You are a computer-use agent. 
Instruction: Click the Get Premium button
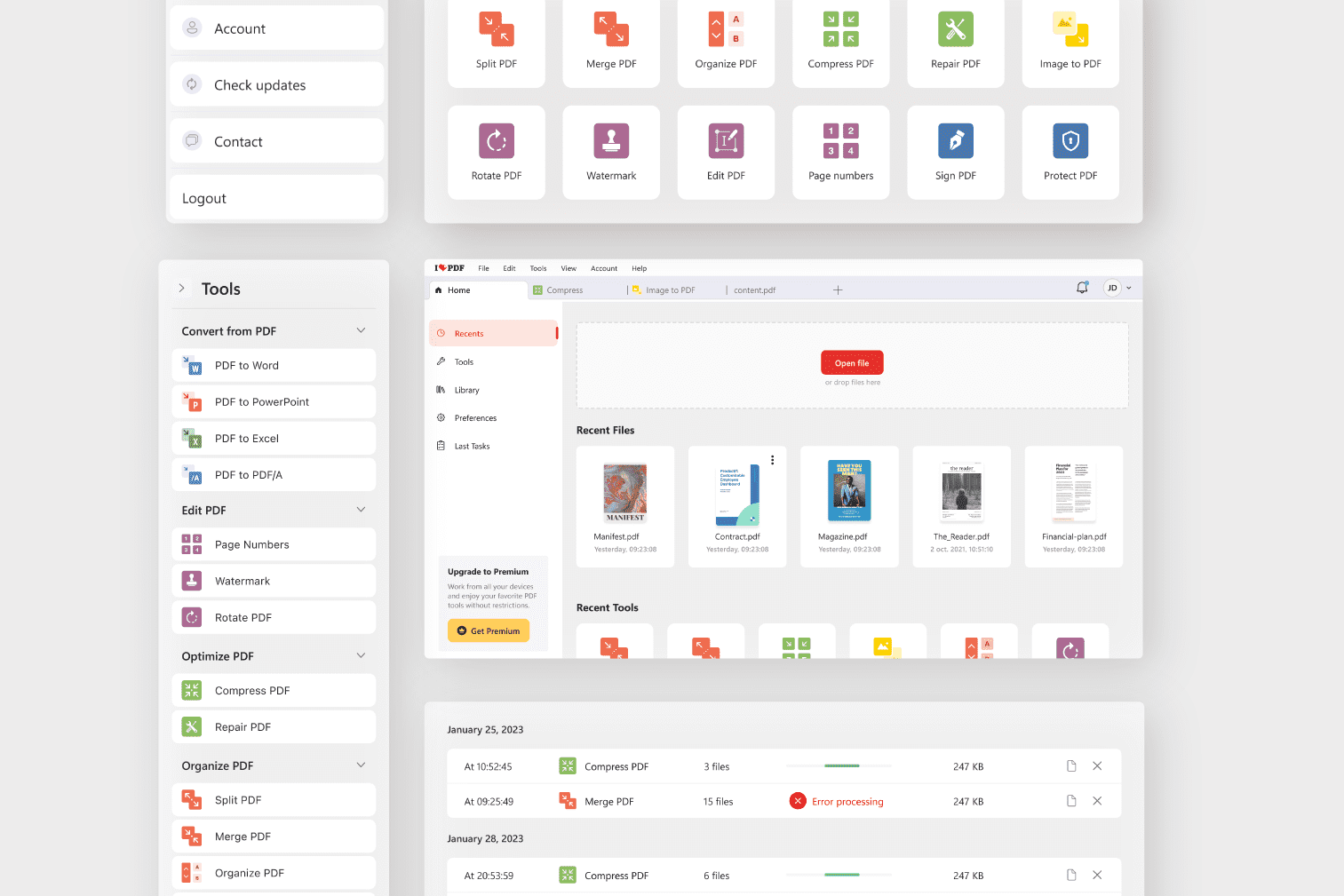pyautogui.click(x=489, y=630)
